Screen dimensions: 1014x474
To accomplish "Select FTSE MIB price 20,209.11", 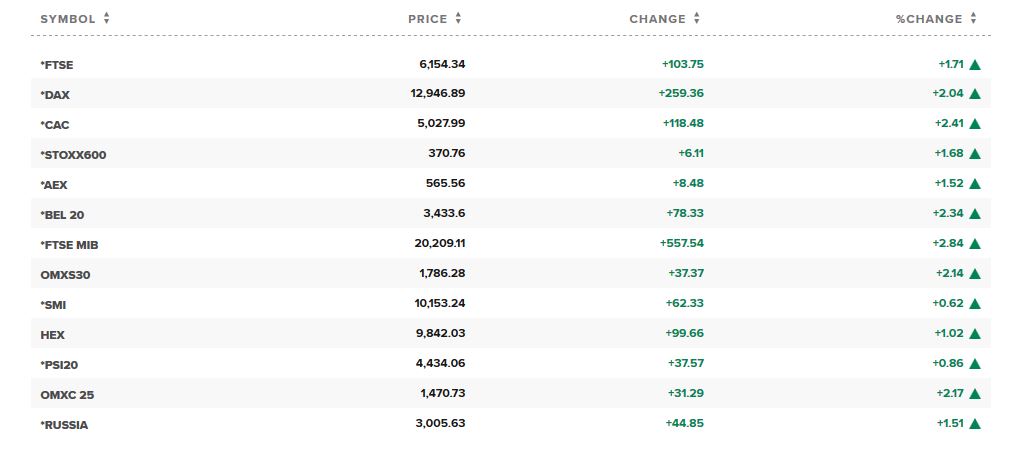I will (x=440, y=243).
